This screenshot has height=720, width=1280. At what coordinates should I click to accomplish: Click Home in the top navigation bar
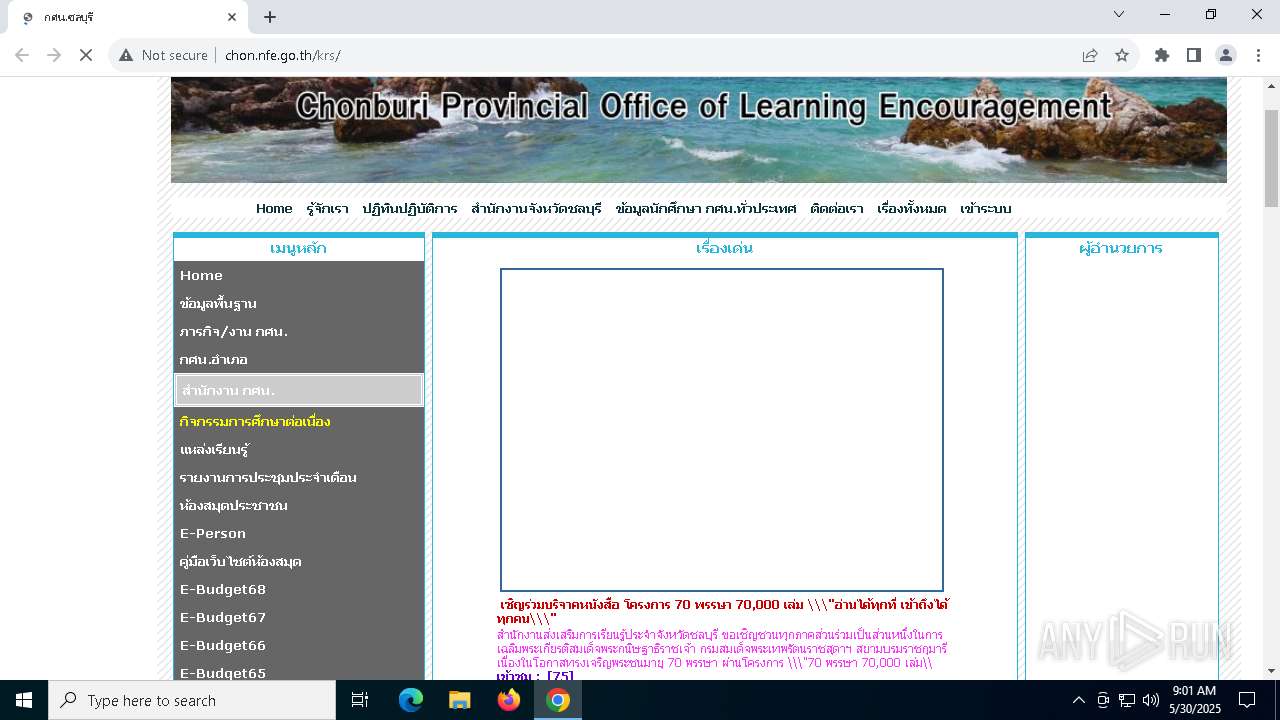pyautogui.click(x=274, y=209)
